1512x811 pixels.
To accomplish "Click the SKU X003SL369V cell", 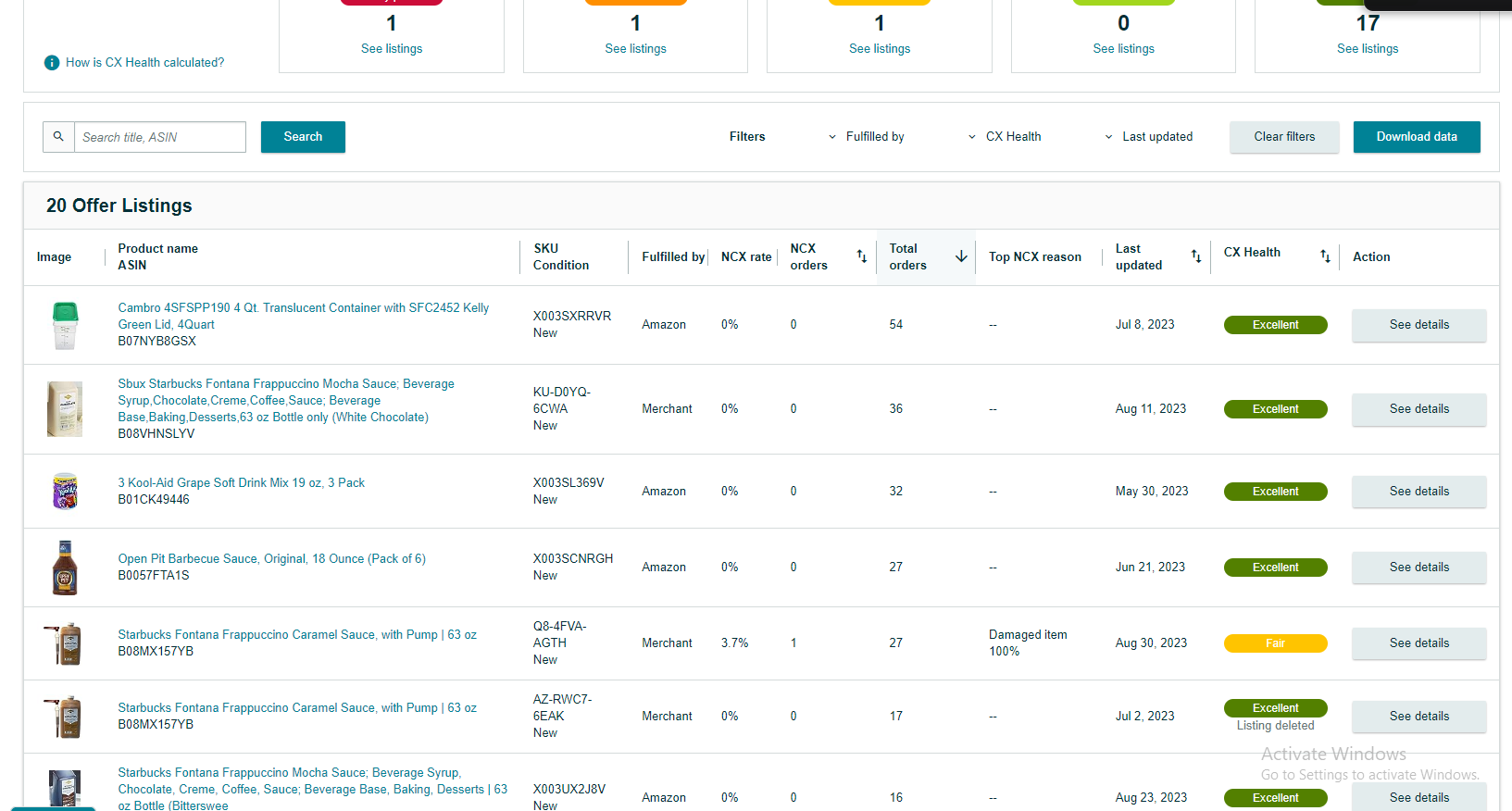I will pos(569,483).
